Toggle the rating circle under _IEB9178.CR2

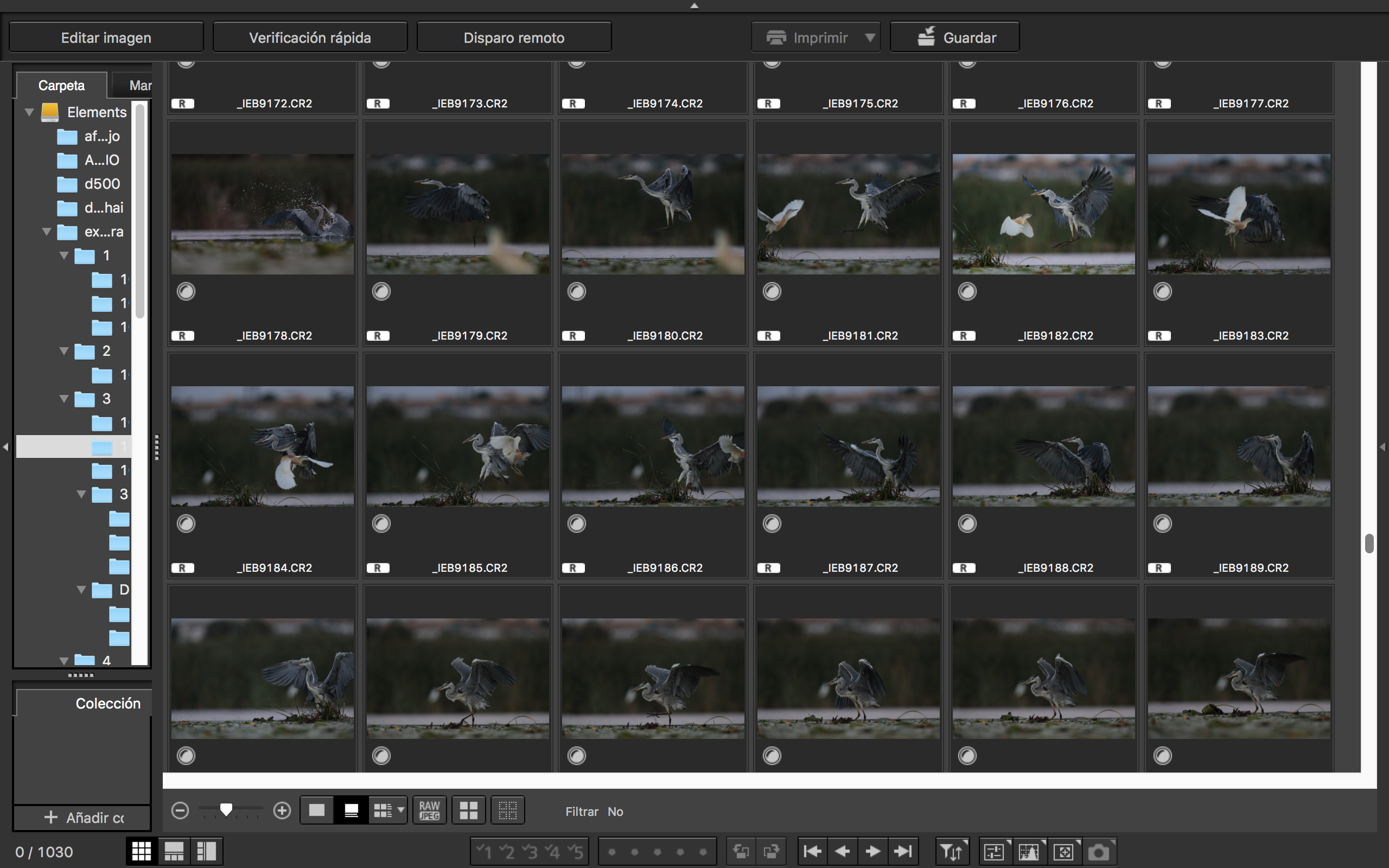pos(186,292)
